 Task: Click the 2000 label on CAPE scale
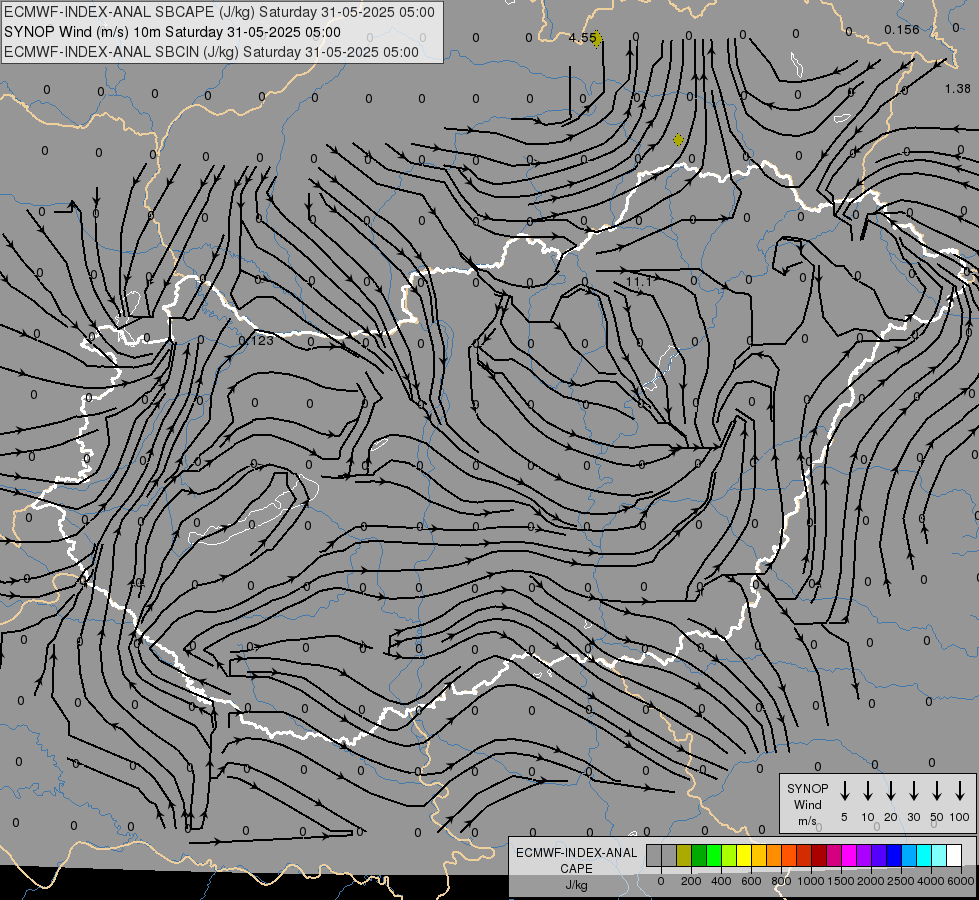[871, 881]
